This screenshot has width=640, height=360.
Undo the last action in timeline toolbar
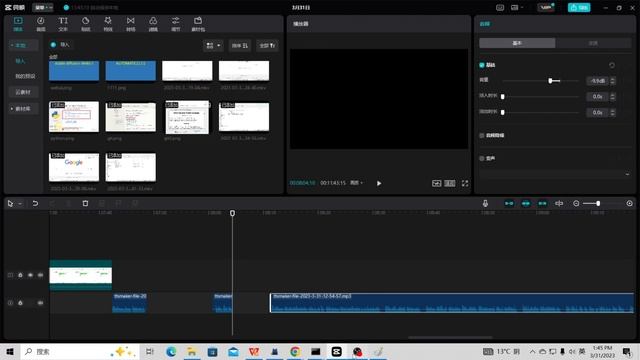pyautogui.click(x=35, y=203)
